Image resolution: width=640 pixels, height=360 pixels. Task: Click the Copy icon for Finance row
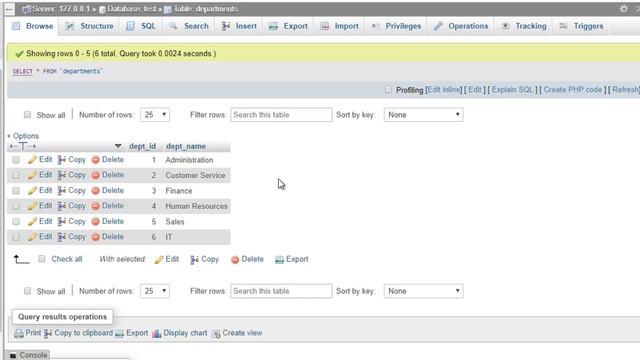point(62,191)
